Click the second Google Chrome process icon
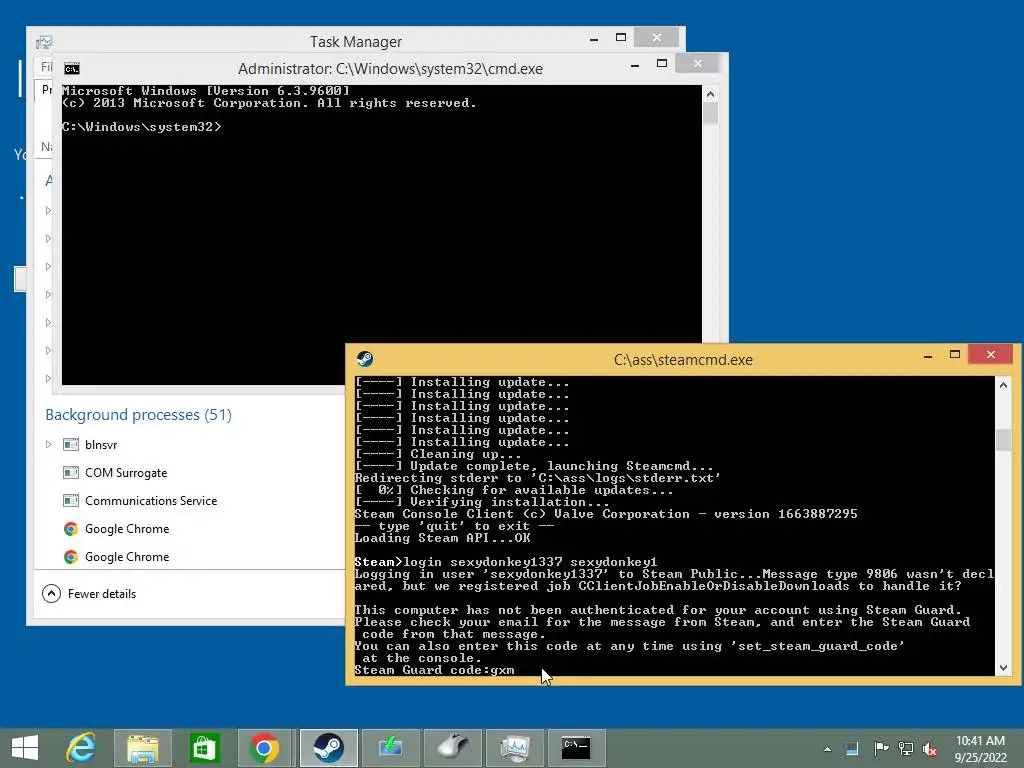 coord(71,556)
